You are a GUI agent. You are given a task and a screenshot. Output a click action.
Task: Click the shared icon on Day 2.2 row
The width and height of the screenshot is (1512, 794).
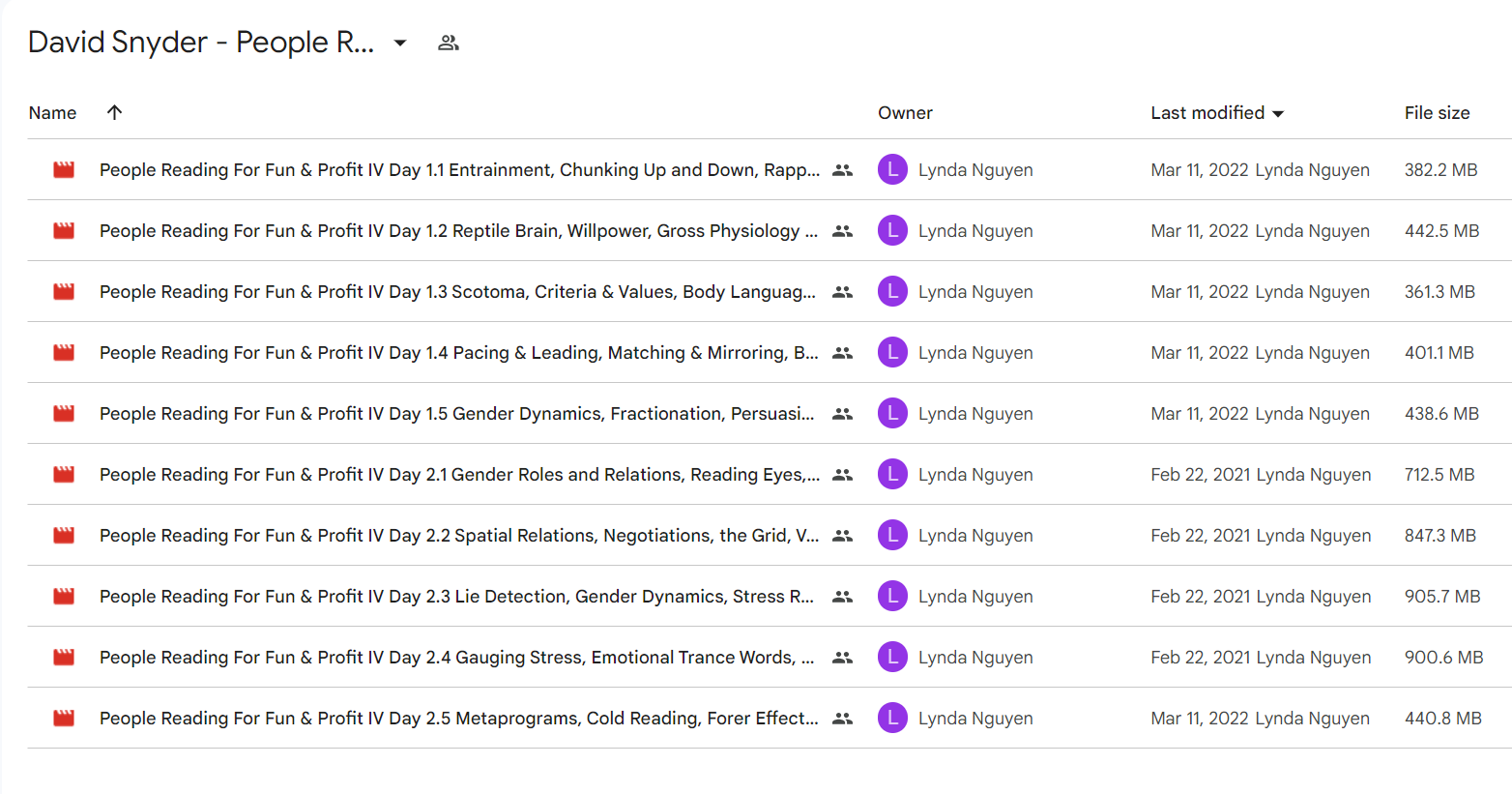click(843, 536)
